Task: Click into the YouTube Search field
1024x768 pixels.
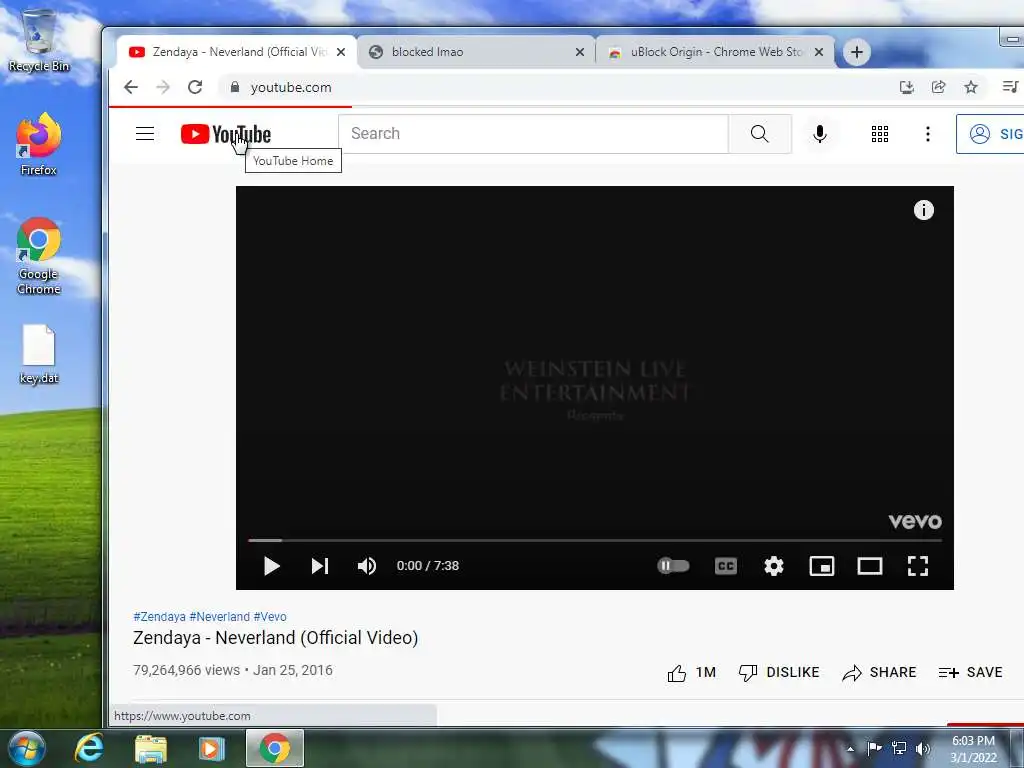Action: pos(534,134)
